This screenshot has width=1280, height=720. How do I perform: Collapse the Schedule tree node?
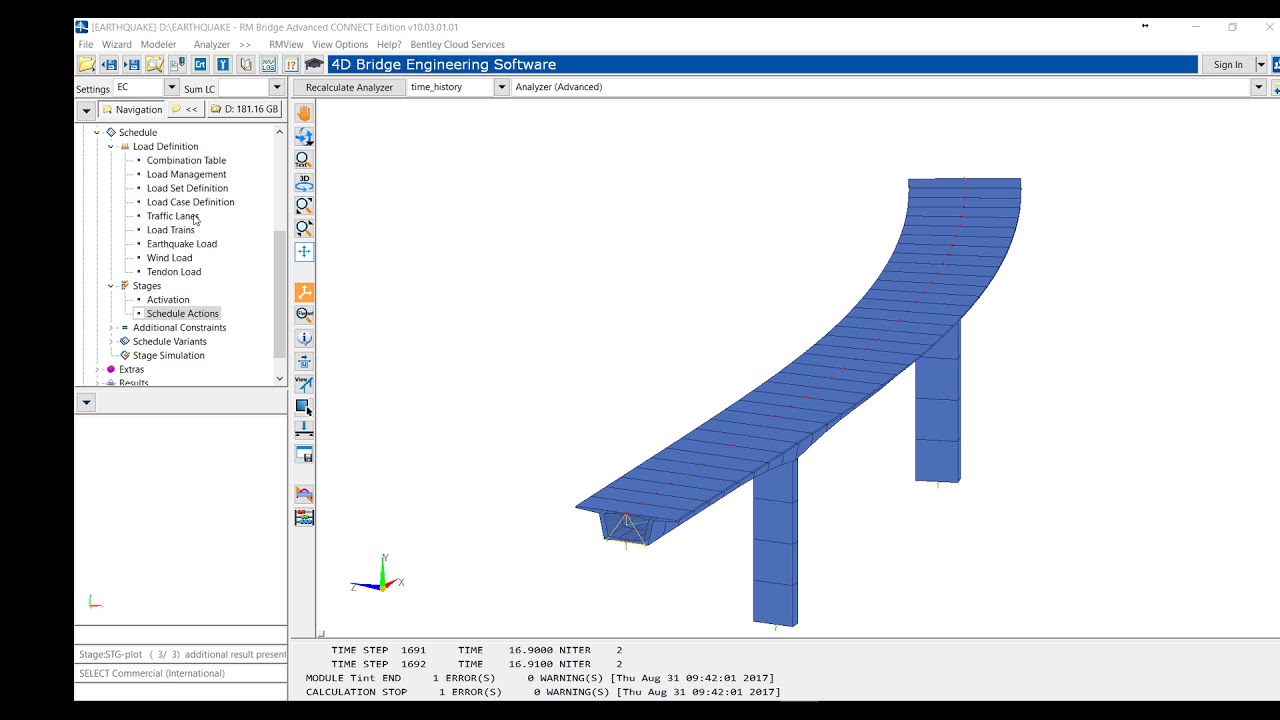pyautogui.click(x=97, y=132)
